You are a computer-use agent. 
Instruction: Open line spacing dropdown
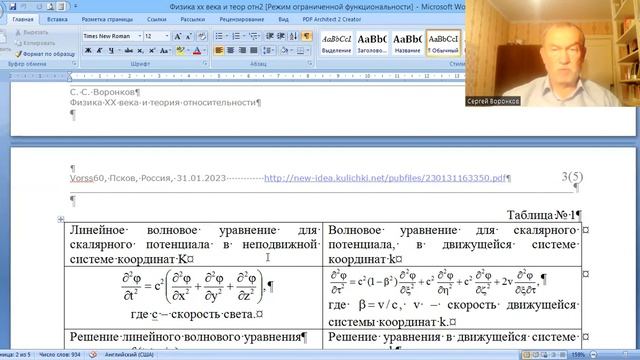click(268, 51)
